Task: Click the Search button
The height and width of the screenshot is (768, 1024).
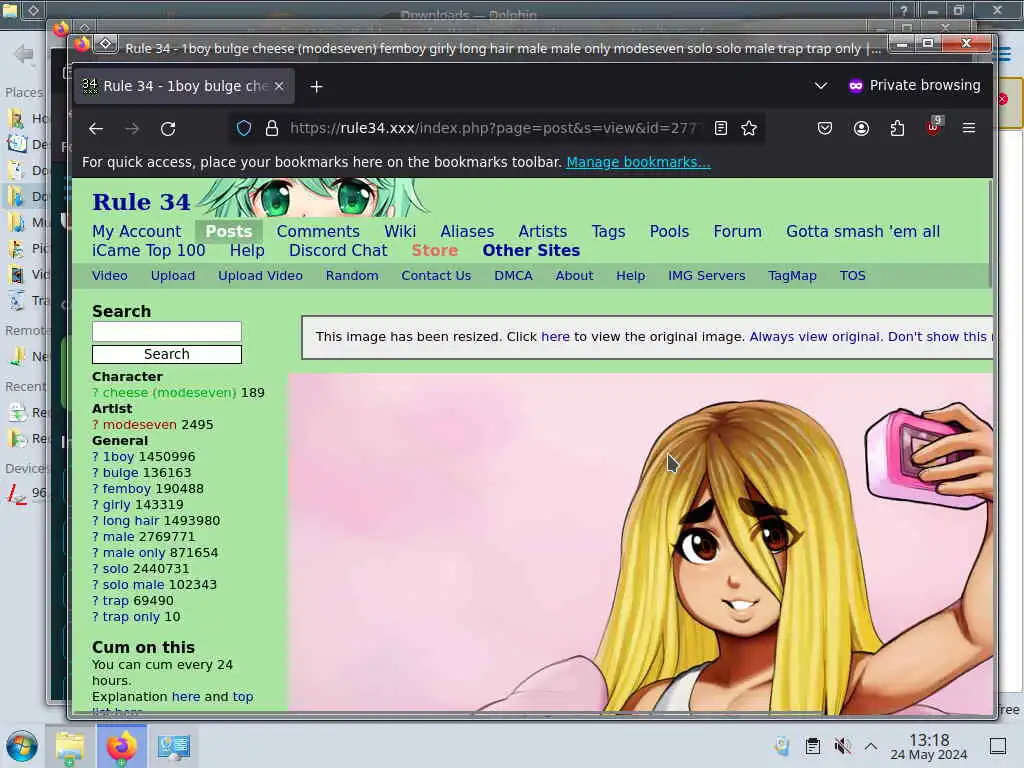Action: tap(167, 354)
